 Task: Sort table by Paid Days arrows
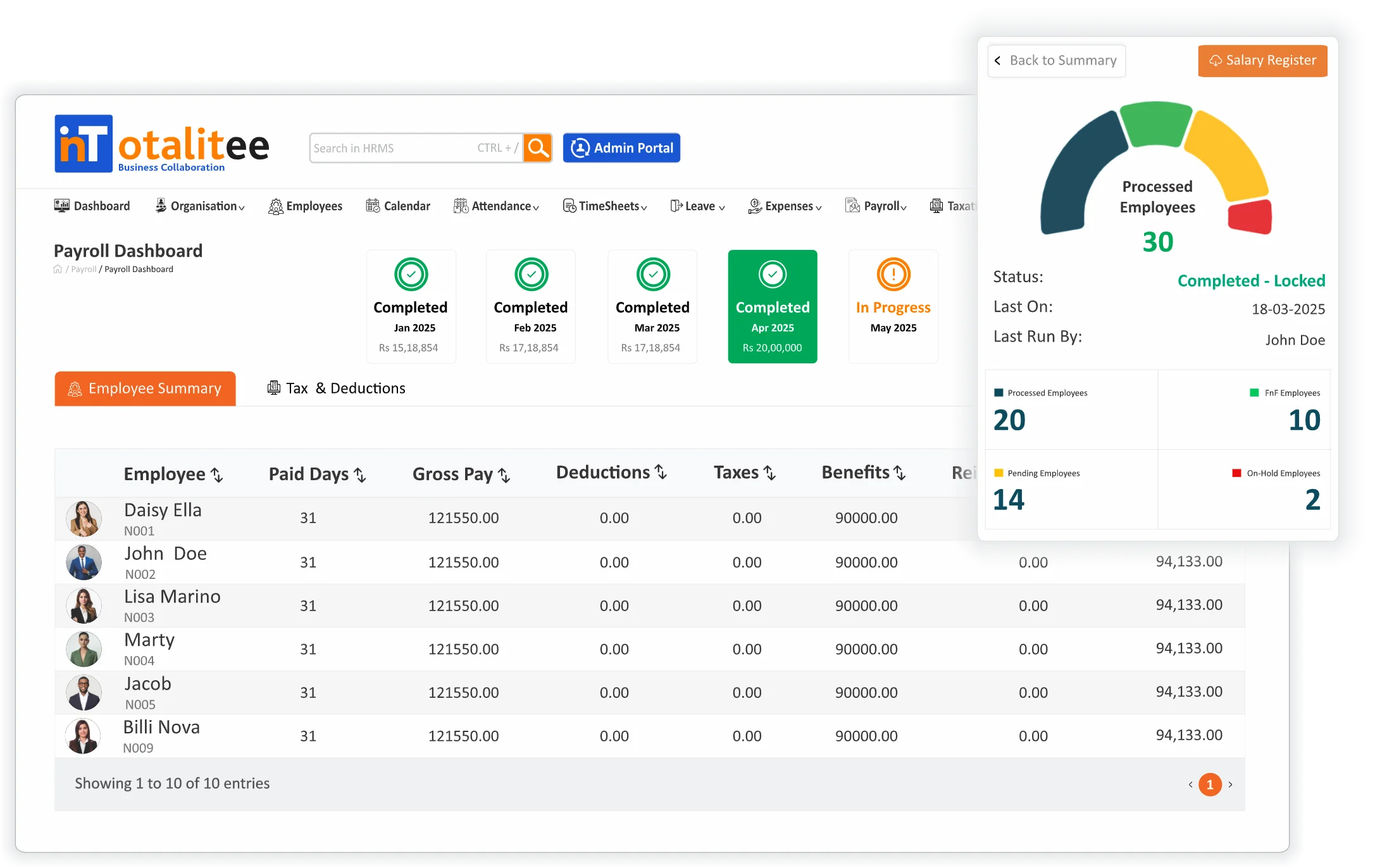(x=360, y=475)
